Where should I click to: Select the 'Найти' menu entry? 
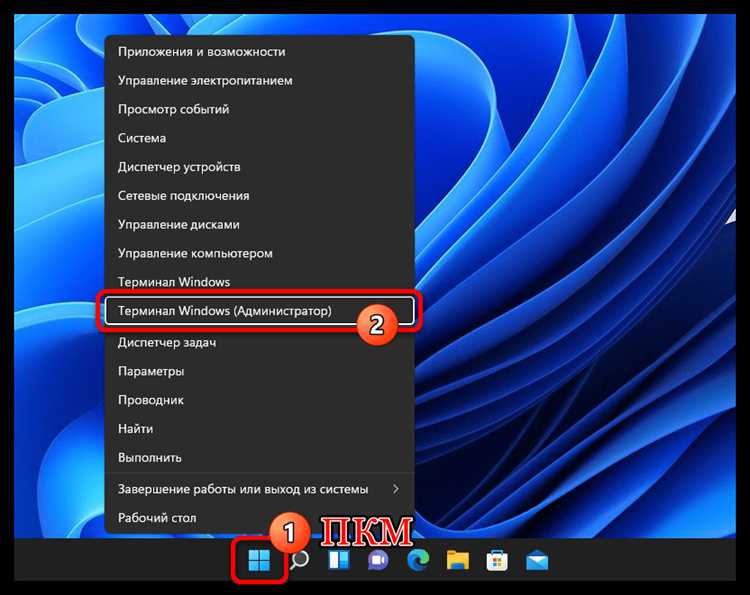(259, 429)
